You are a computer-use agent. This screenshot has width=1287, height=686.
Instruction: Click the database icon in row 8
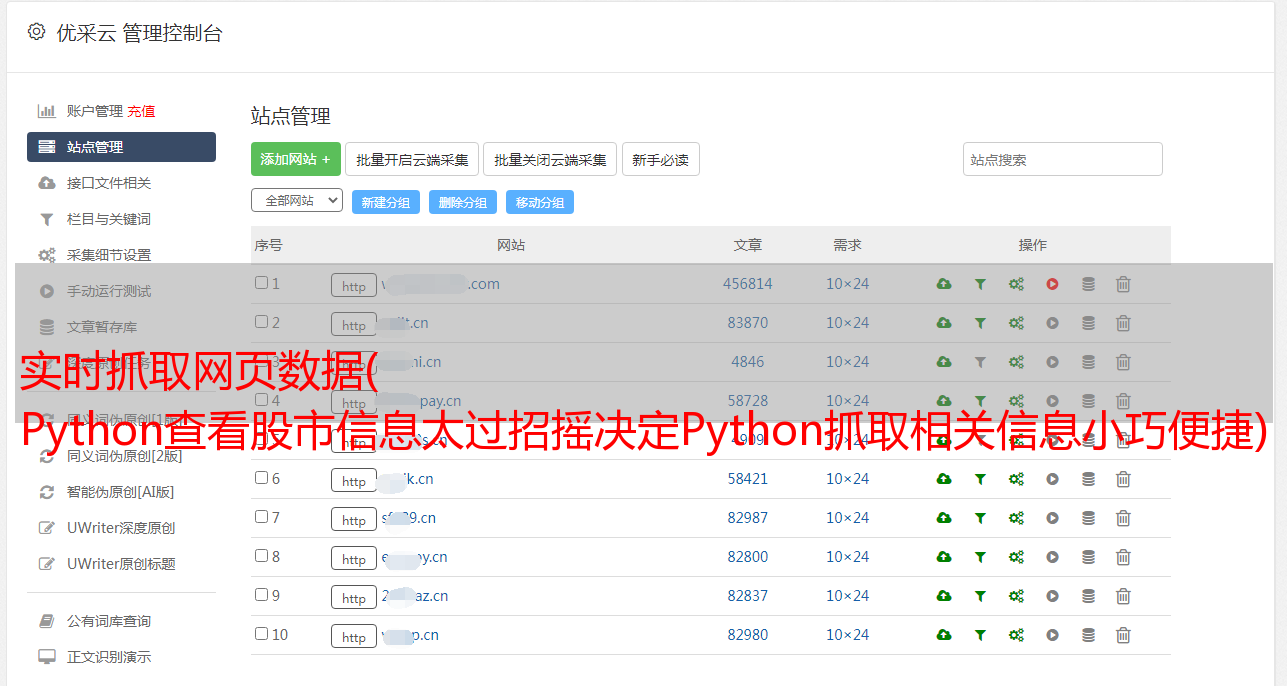1088,557
